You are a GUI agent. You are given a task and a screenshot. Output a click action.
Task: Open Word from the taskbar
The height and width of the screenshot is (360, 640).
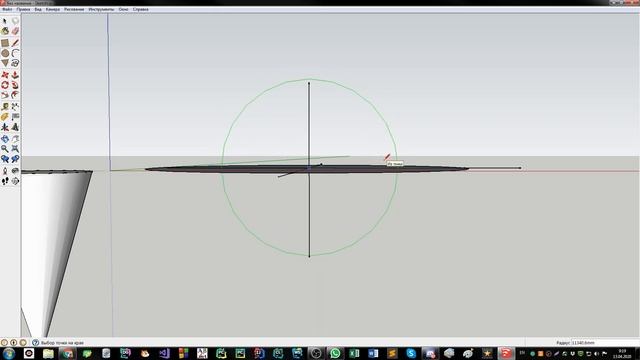[373, 353]
